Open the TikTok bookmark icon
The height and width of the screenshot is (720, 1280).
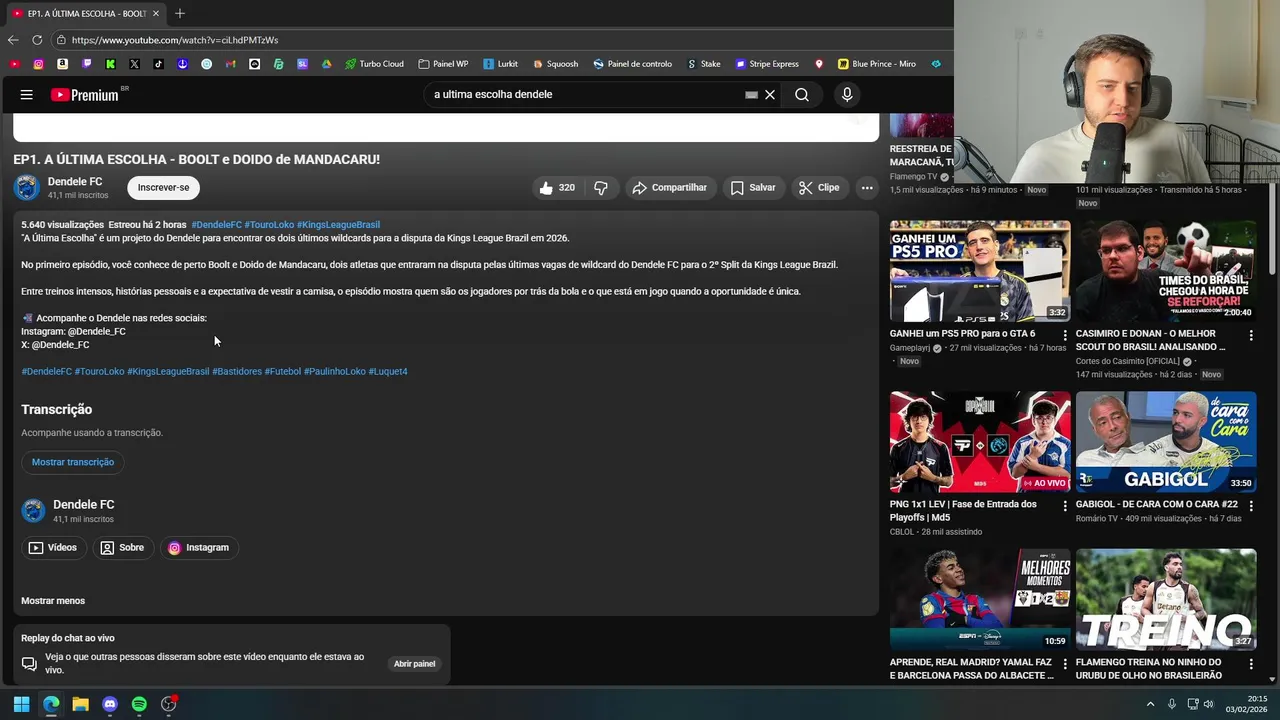coord(158,64)
